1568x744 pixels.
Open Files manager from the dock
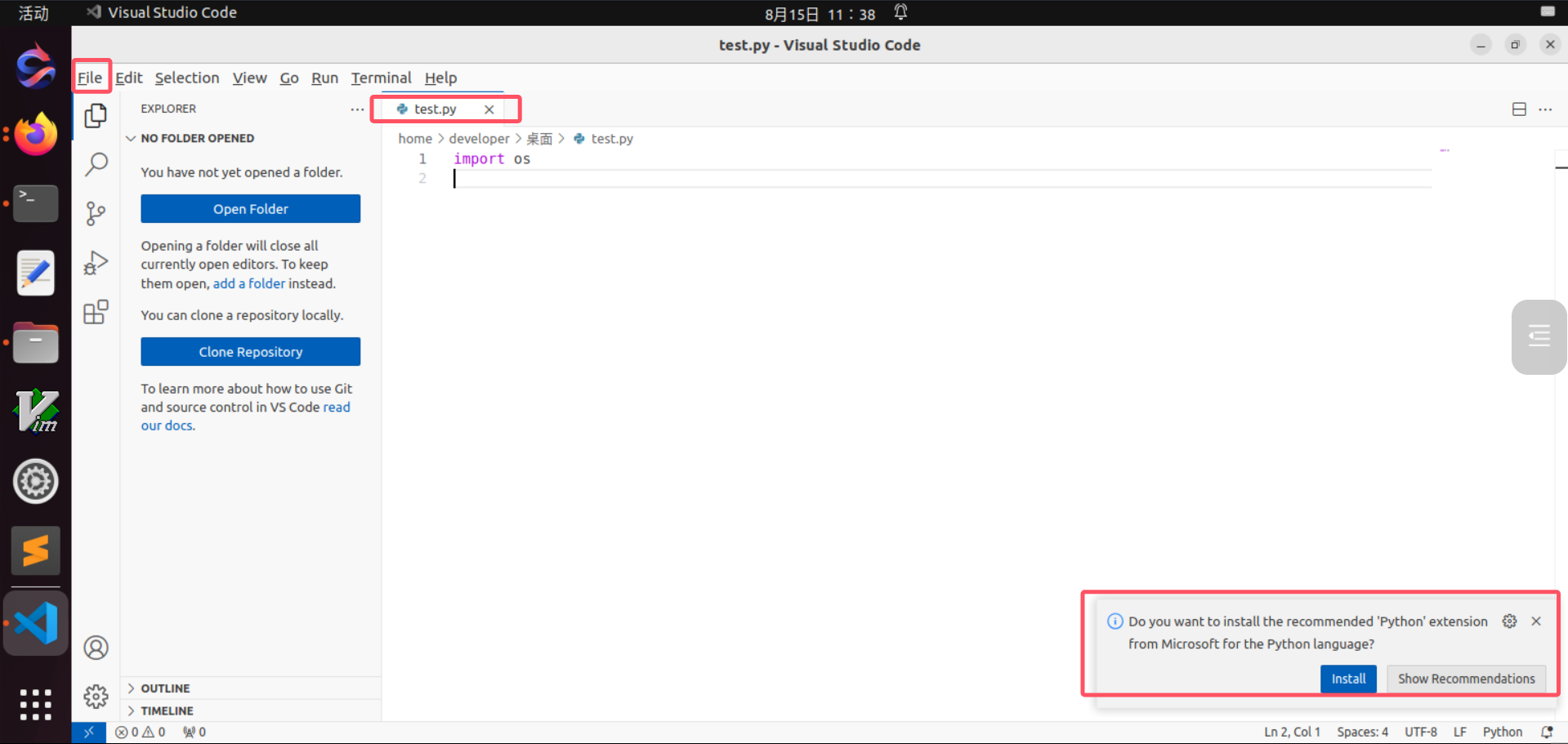[x=36, y=342]
